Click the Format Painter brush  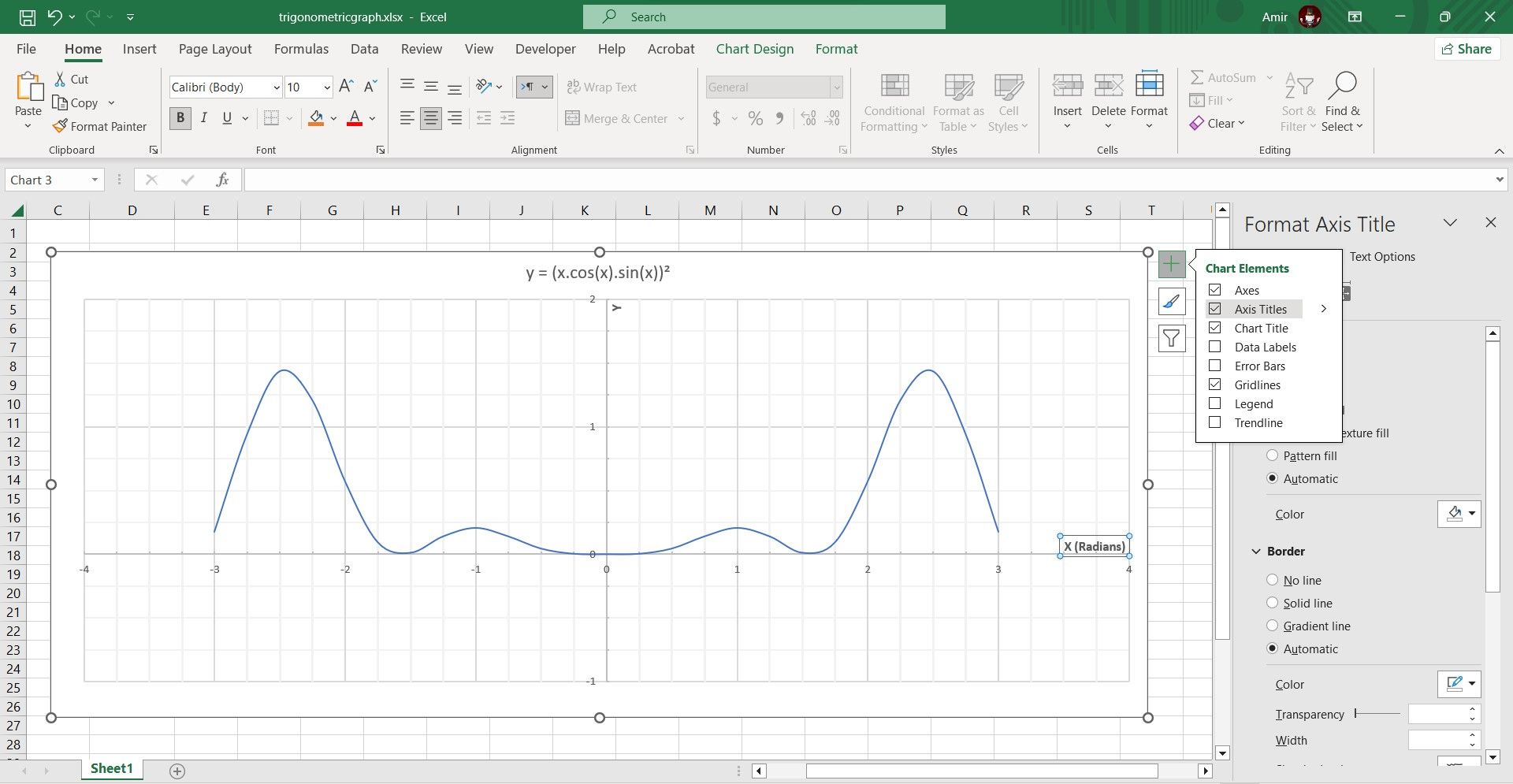(60, 126)
